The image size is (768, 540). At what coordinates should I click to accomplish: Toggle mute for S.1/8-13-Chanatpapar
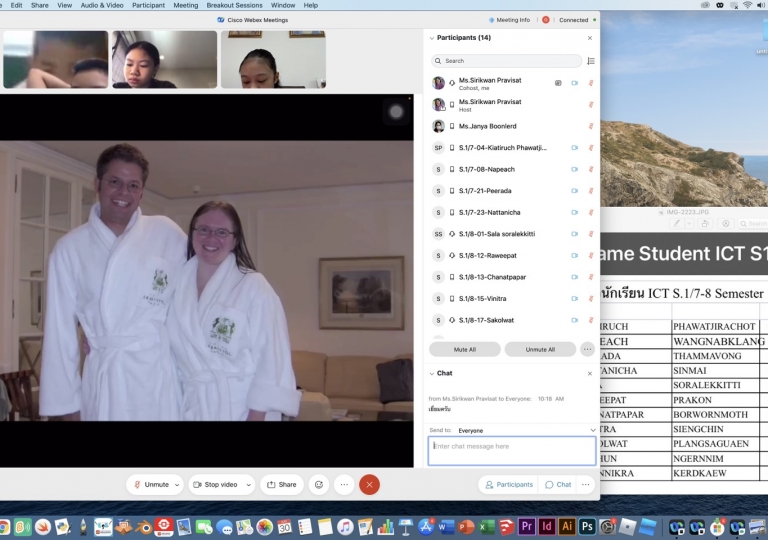tap(591, 277)
